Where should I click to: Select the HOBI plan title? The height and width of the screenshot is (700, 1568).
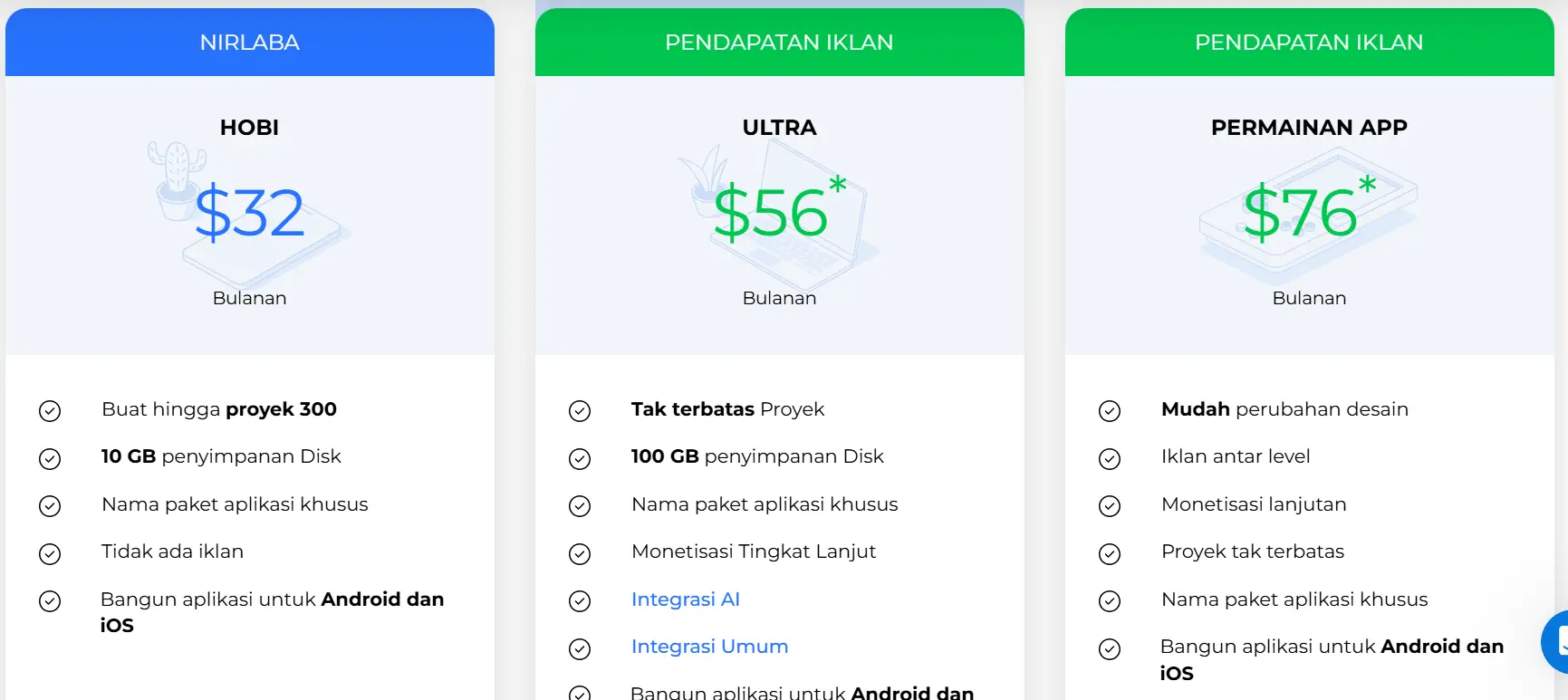point(250,128)
